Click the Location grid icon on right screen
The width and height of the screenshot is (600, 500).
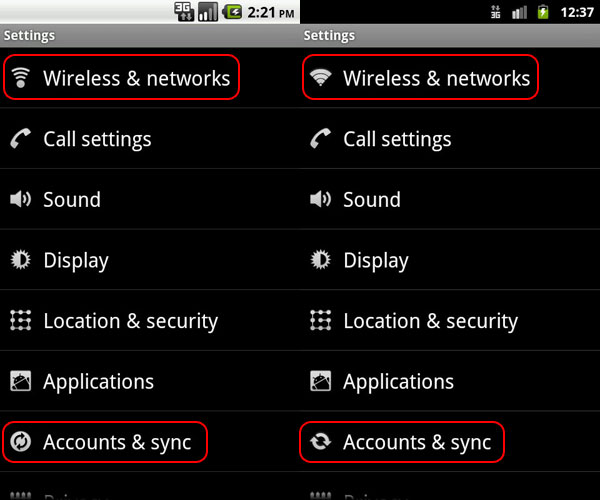pos(321,321)
